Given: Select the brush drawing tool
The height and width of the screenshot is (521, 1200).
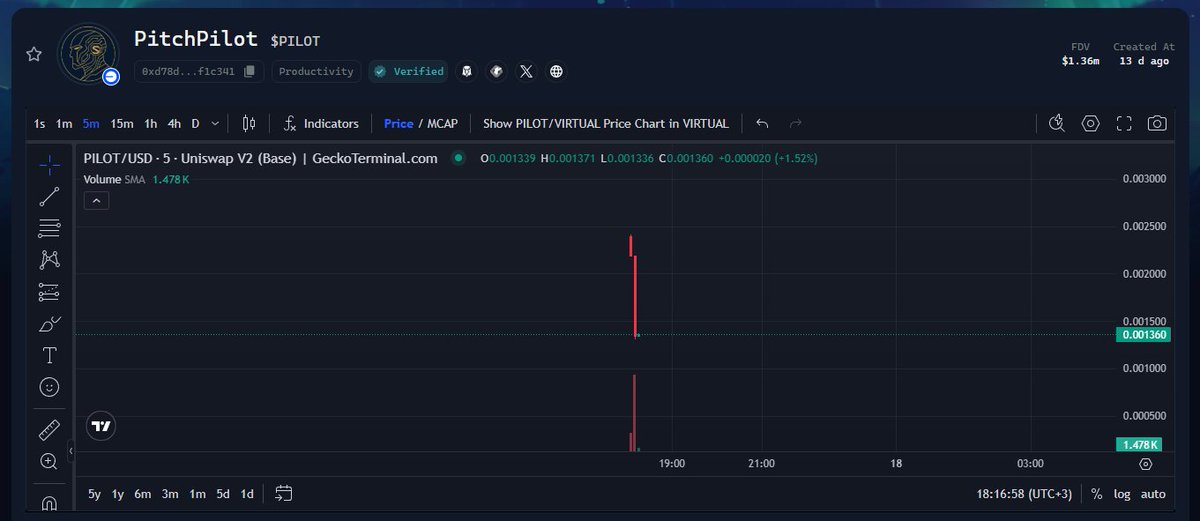Looking at the screenshot, I should tap(49, 324).
